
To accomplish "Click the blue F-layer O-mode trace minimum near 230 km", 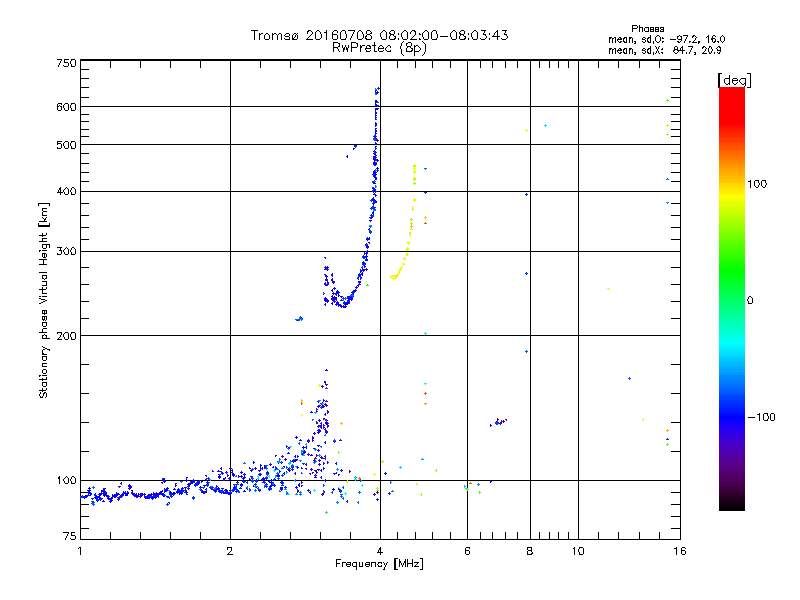I will click(x=344, y=303).
